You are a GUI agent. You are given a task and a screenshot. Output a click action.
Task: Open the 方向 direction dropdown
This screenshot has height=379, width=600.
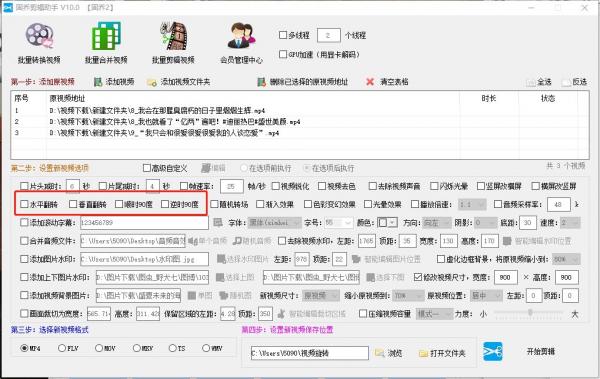tap(437, 222)
